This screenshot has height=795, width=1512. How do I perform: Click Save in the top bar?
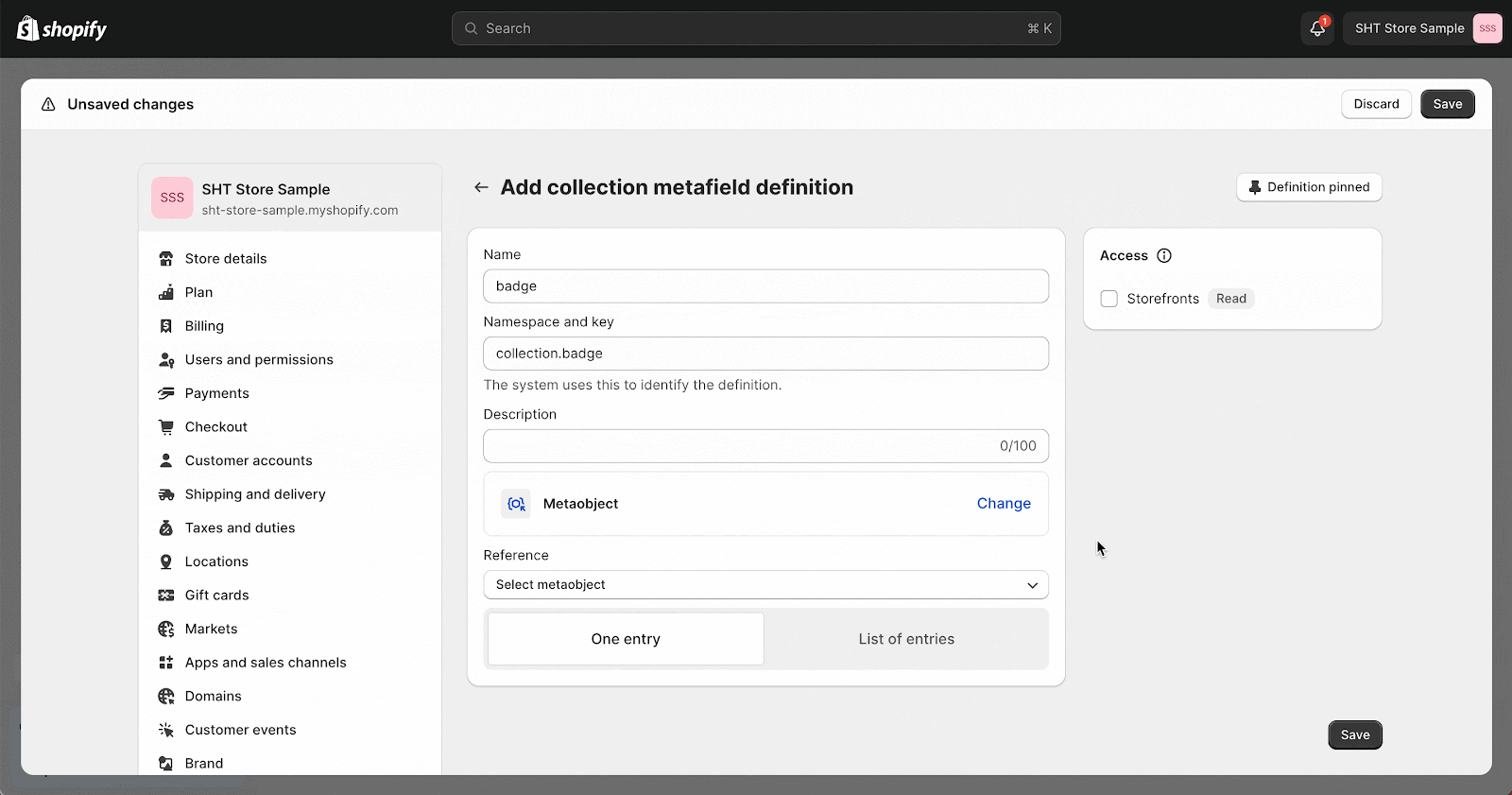point(1447,104)
